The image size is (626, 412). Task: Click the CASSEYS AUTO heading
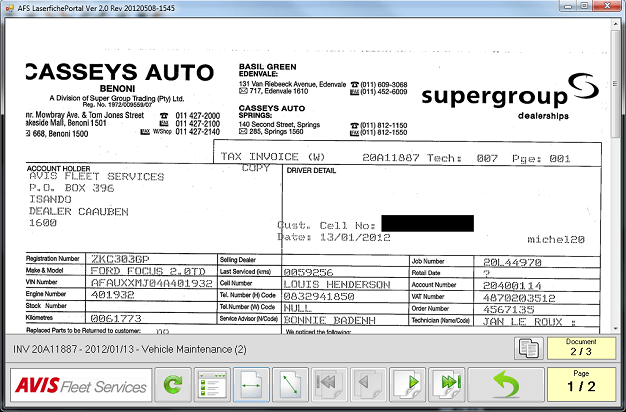(120, 72)
